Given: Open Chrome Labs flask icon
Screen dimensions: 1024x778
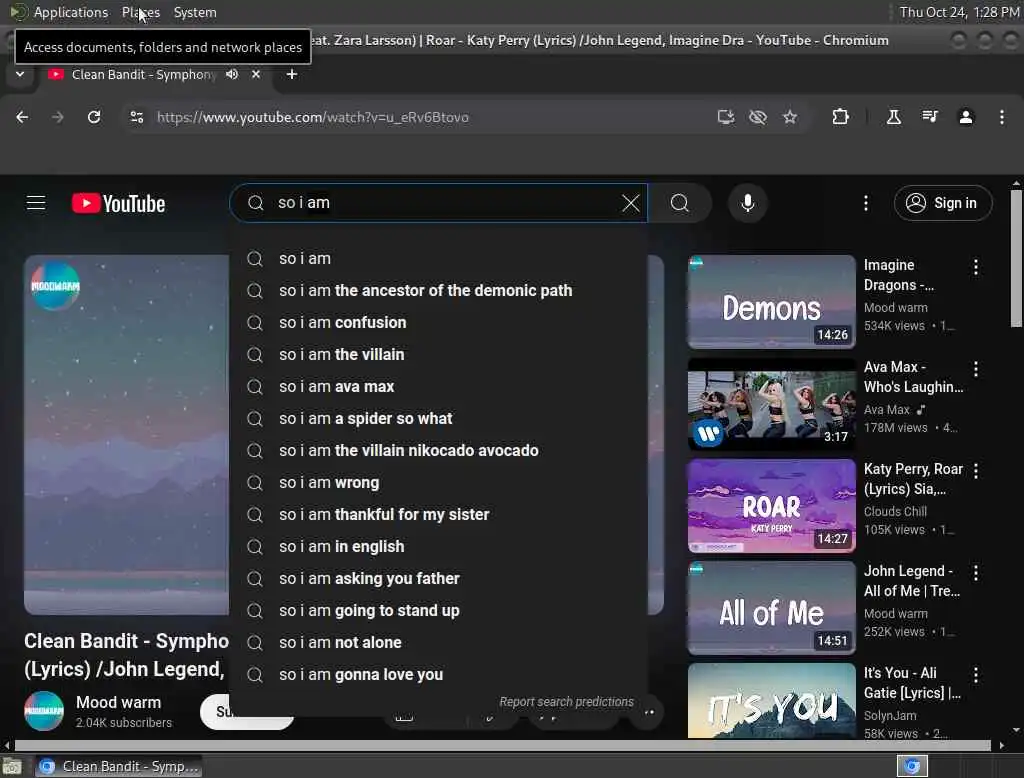Looking at the screenshot, I should (893, 117).
